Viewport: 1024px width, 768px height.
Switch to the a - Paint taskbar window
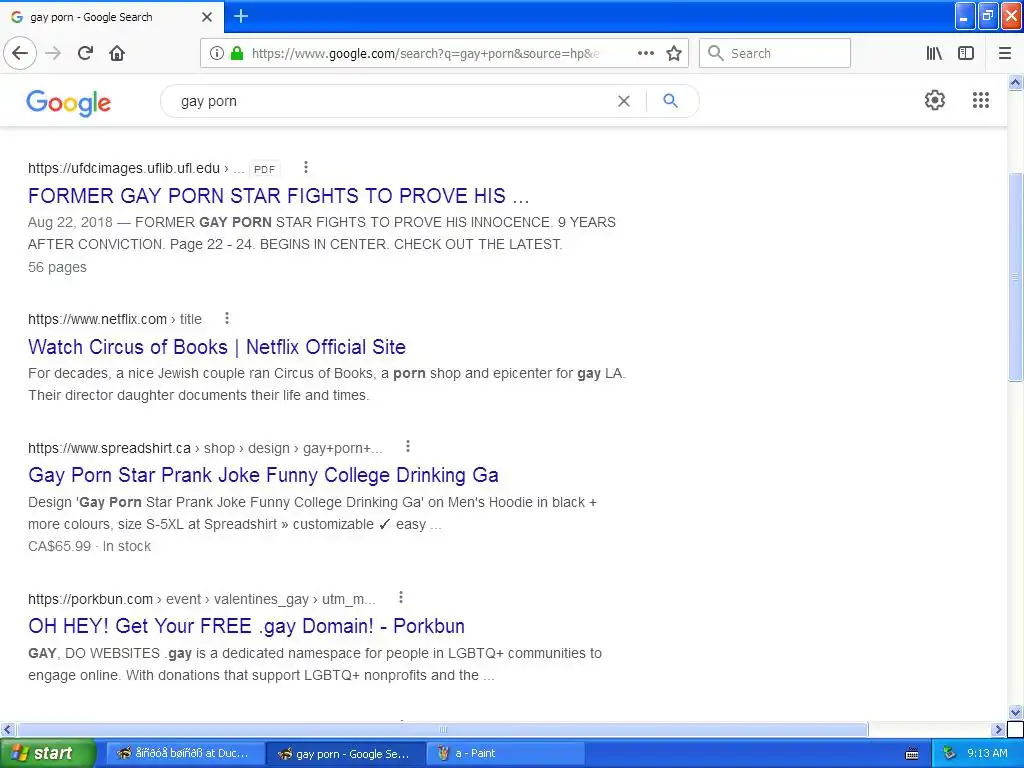[506, 753]
